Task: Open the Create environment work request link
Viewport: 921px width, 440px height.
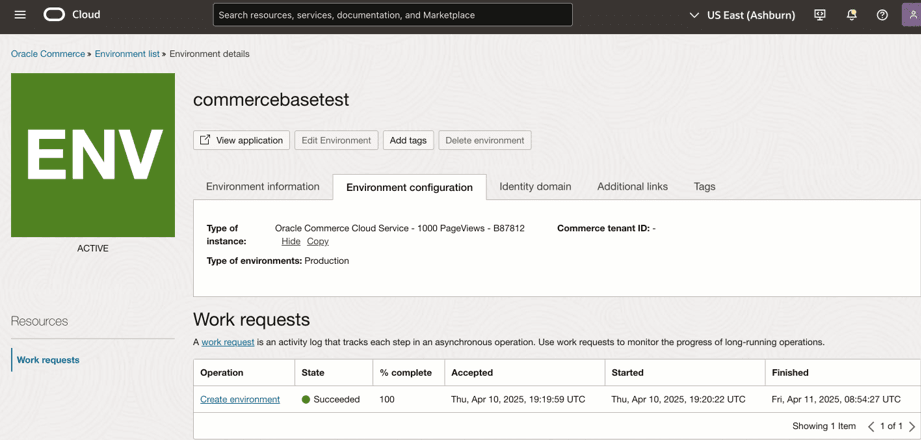Action: point(240,399)
